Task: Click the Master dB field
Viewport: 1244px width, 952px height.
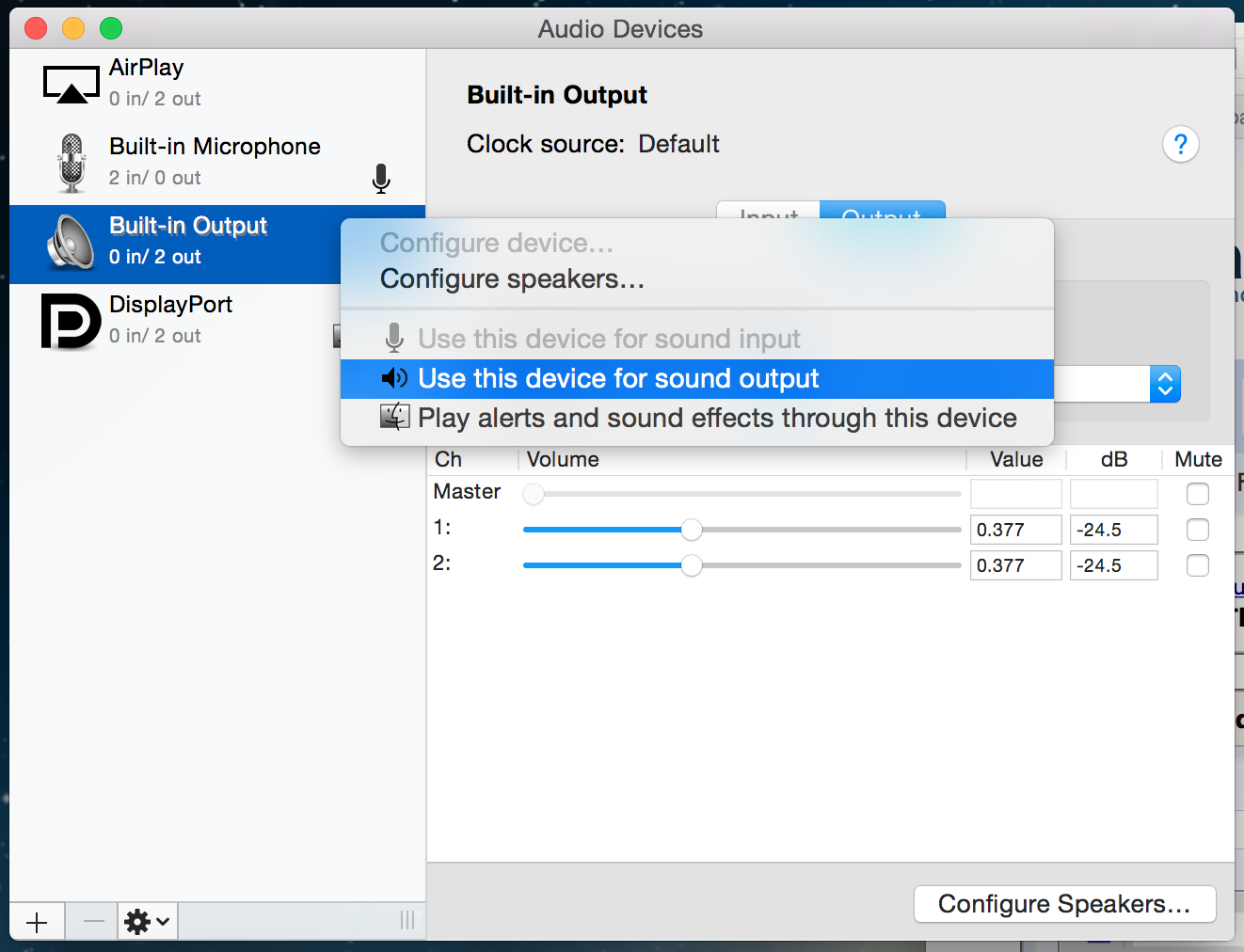Action: point(1114,494)
